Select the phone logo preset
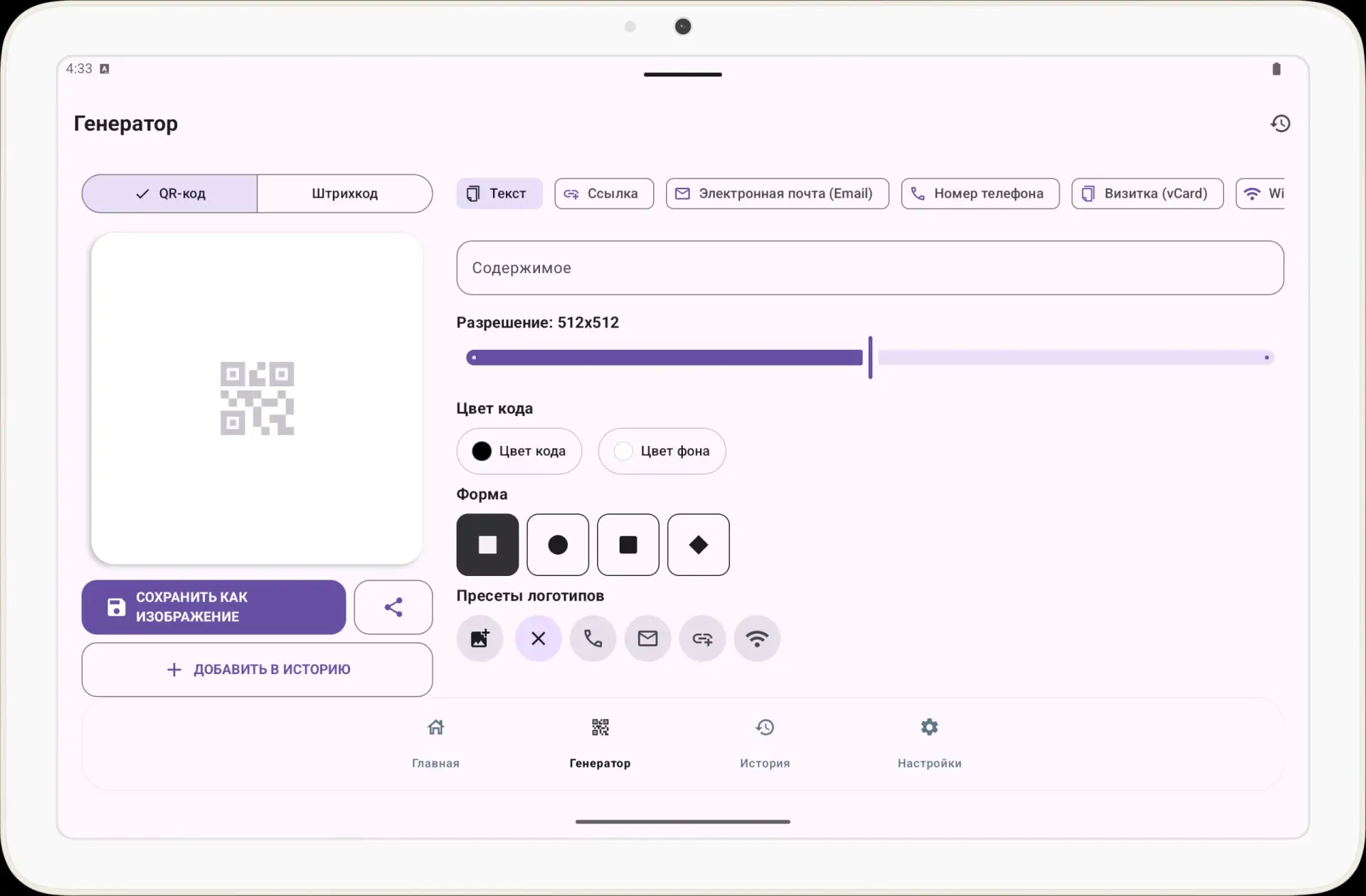 point(593,638)
